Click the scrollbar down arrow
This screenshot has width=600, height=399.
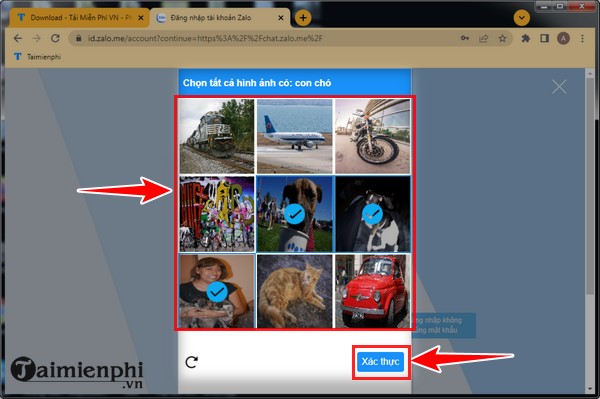590,389
